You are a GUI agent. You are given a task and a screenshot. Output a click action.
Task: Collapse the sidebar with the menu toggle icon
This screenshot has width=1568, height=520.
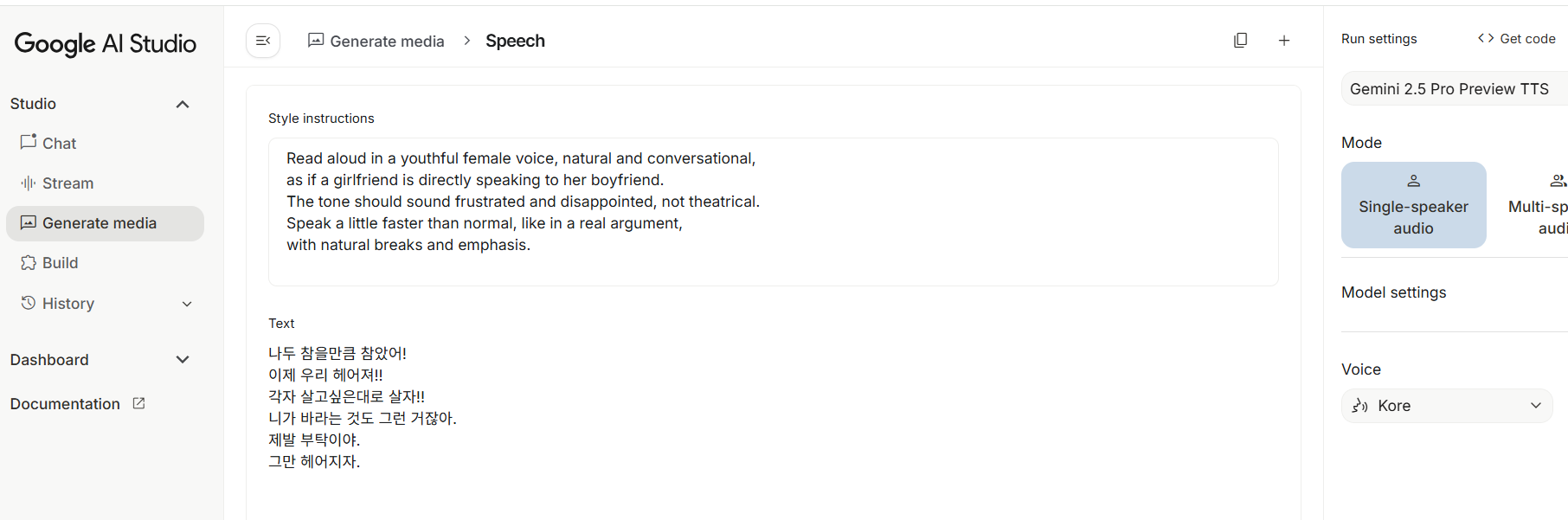[x=263, y=41]
